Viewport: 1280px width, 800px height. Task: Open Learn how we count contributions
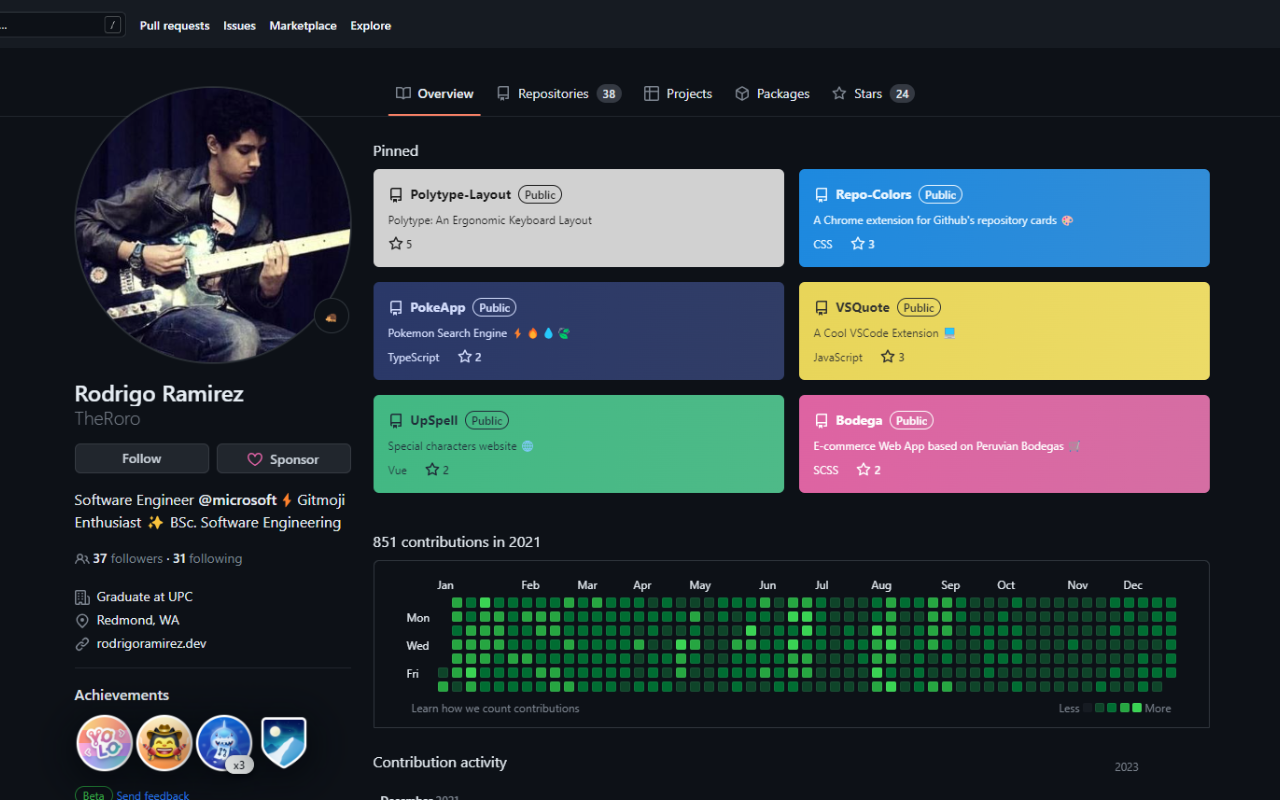[x=495, y=708]
